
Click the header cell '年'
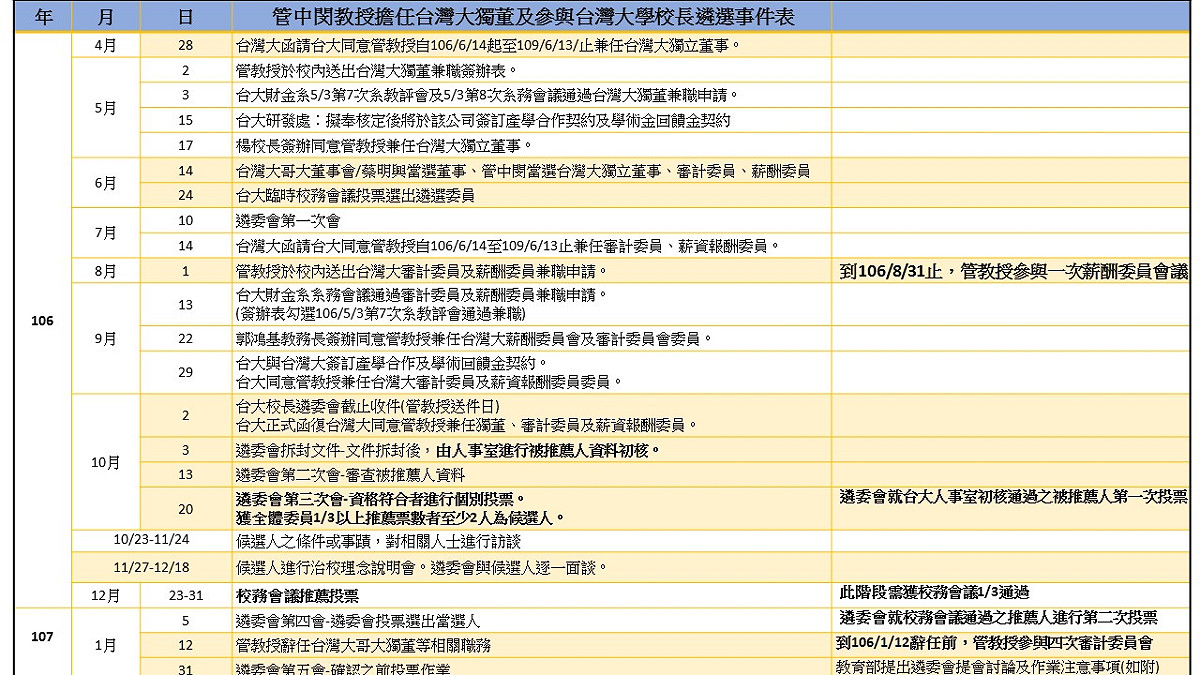(x=44, y=16)
